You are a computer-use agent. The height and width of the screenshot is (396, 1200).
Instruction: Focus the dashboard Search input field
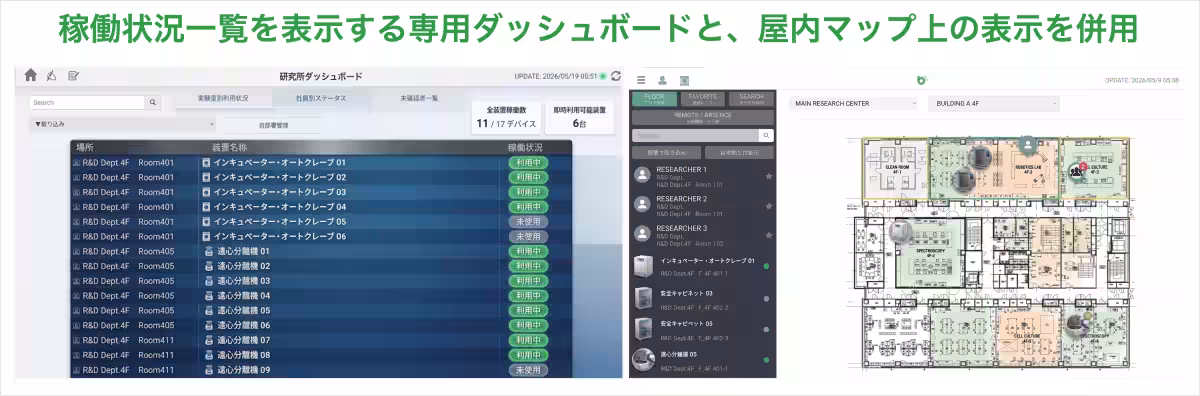click(87, 102)
